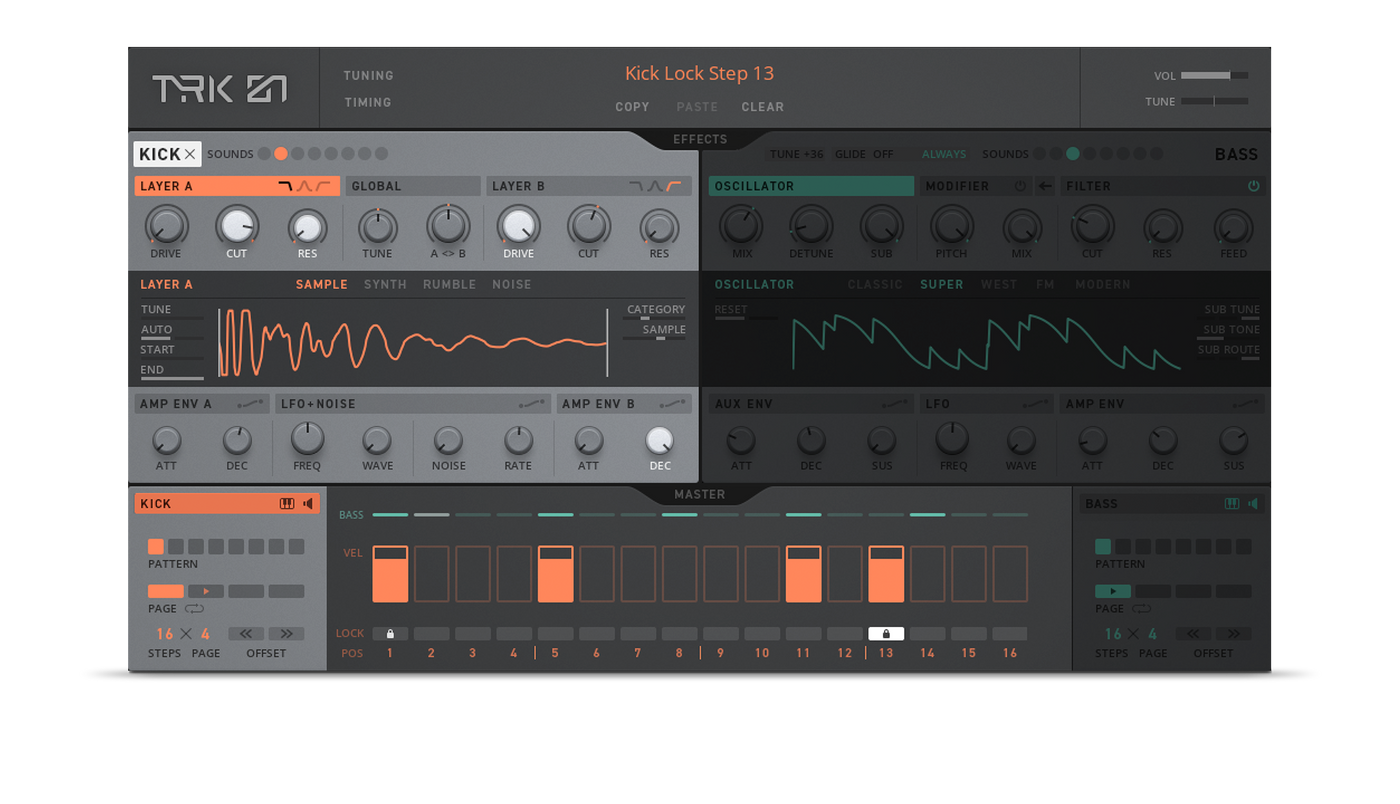Select Layer B high-pass filter shape icon
This screenshot has width=1400, height=804.
(x=674, y=186)
